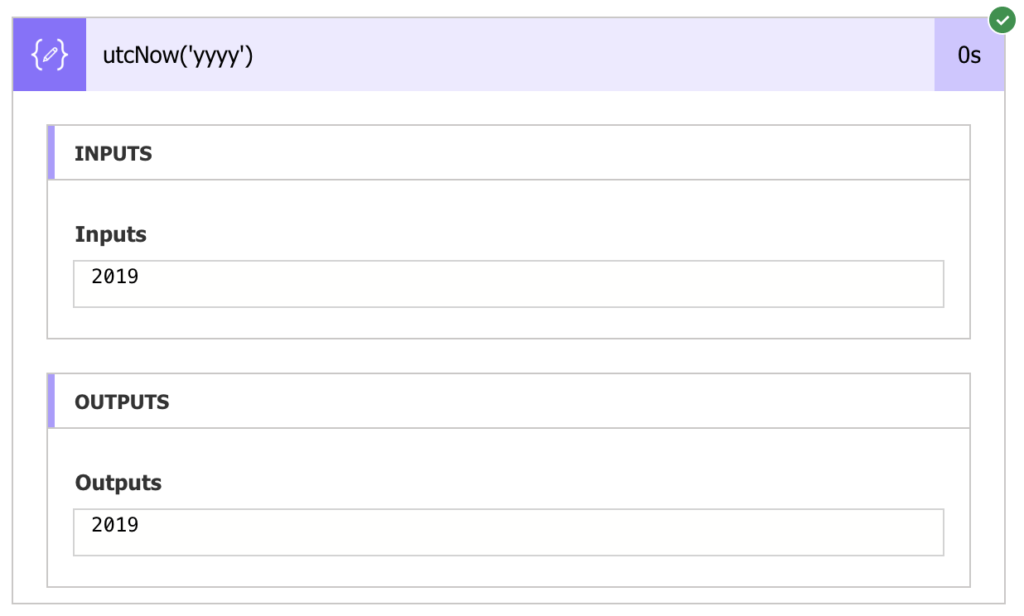Click the purple accent bar beside OUTPUTS
This screenshot has height=616, width=1024.
[51, 401]
